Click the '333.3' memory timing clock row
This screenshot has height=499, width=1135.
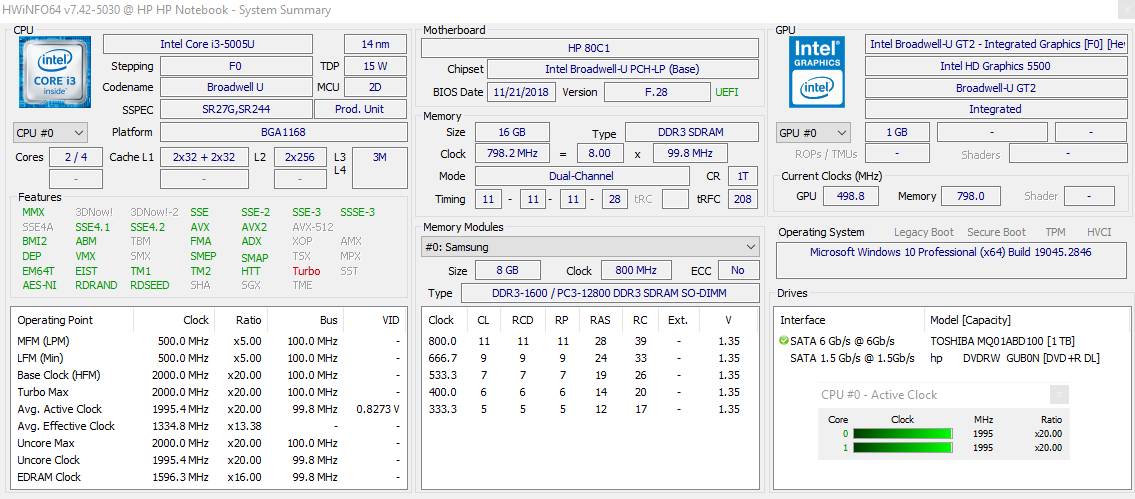[x=590, y=409]
